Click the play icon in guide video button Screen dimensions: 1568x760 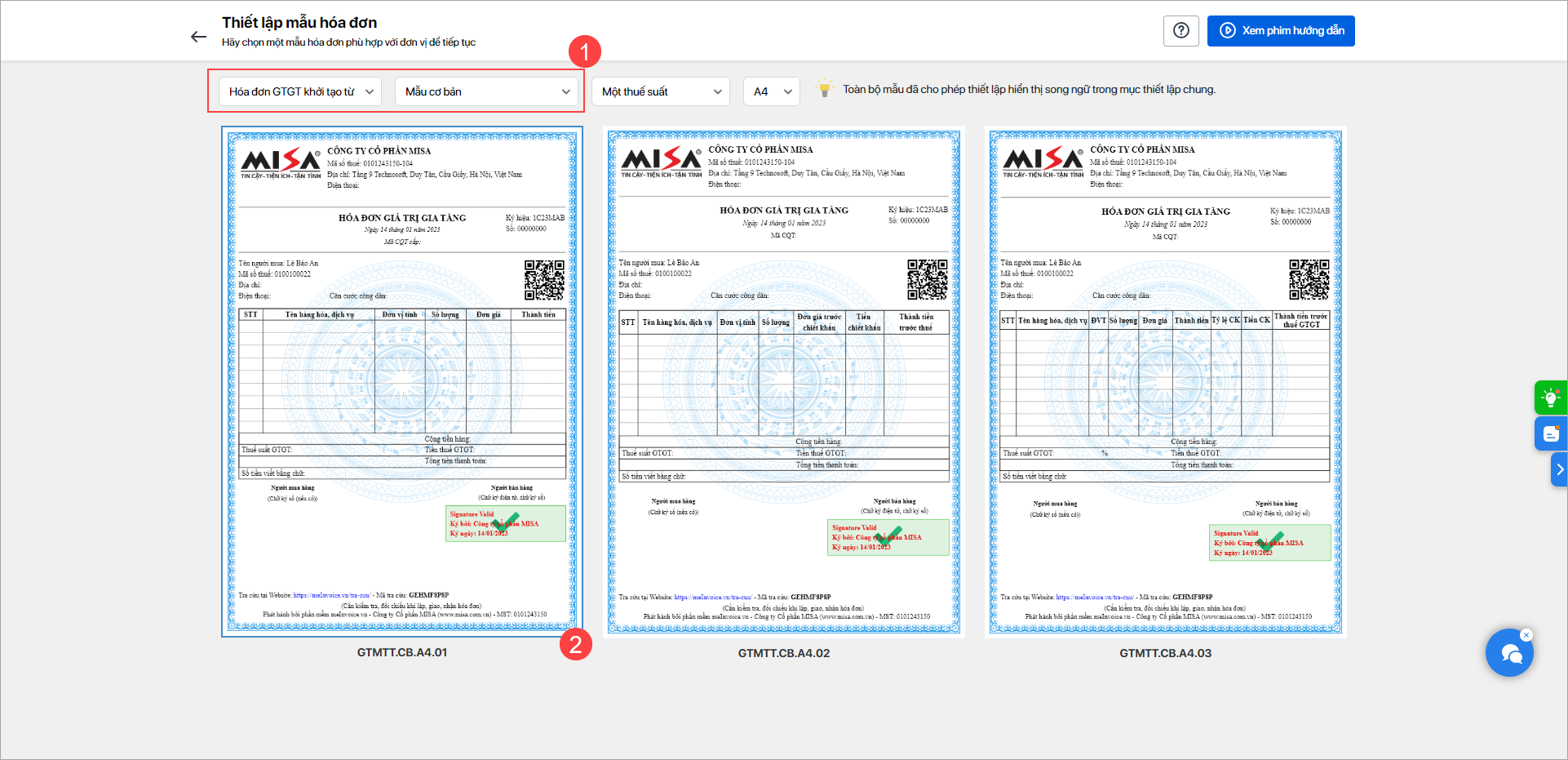coord(1228,31)
